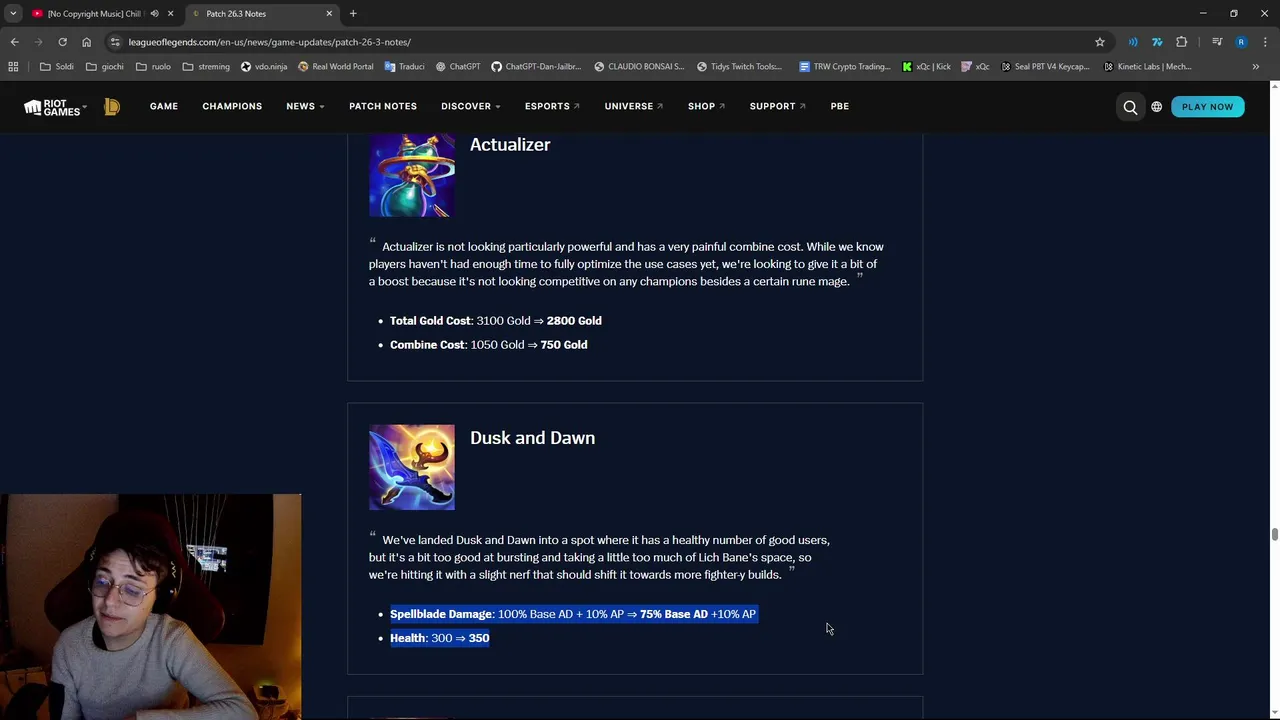Click the globe language selector icon

[1157, 107]
